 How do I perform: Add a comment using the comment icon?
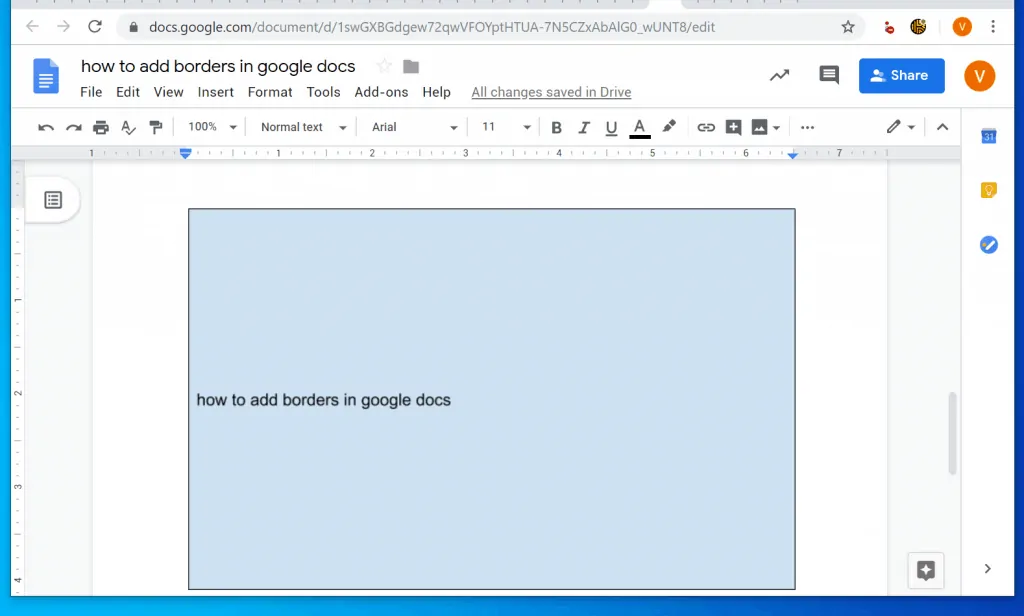pos(735,127)
